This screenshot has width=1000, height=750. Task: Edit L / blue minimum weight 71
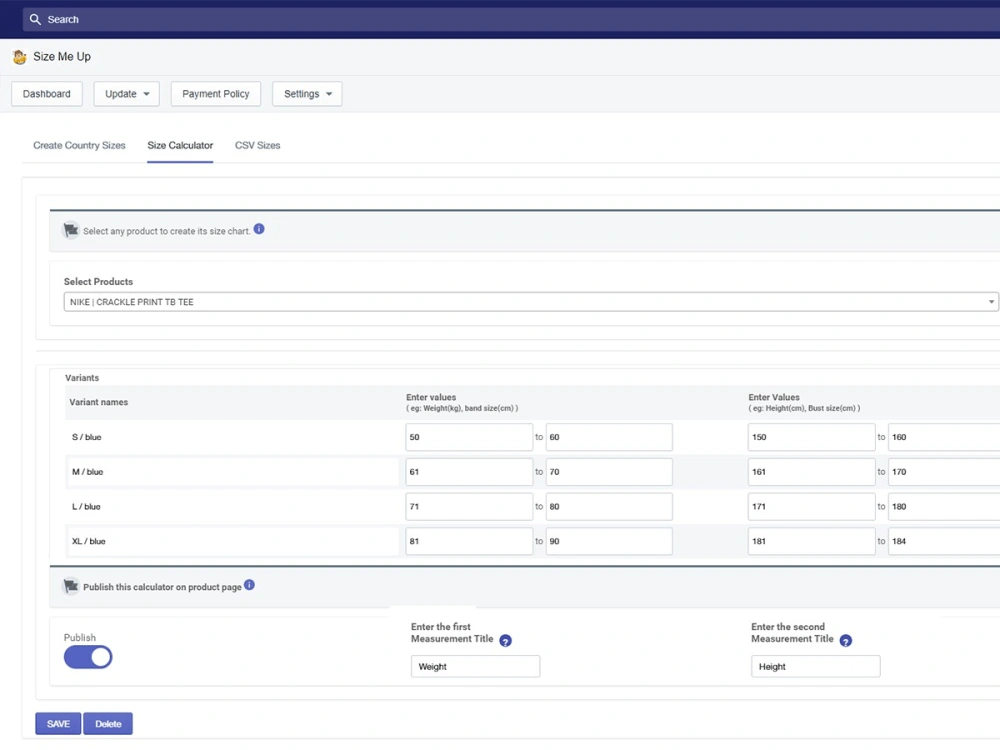[469, 506]
